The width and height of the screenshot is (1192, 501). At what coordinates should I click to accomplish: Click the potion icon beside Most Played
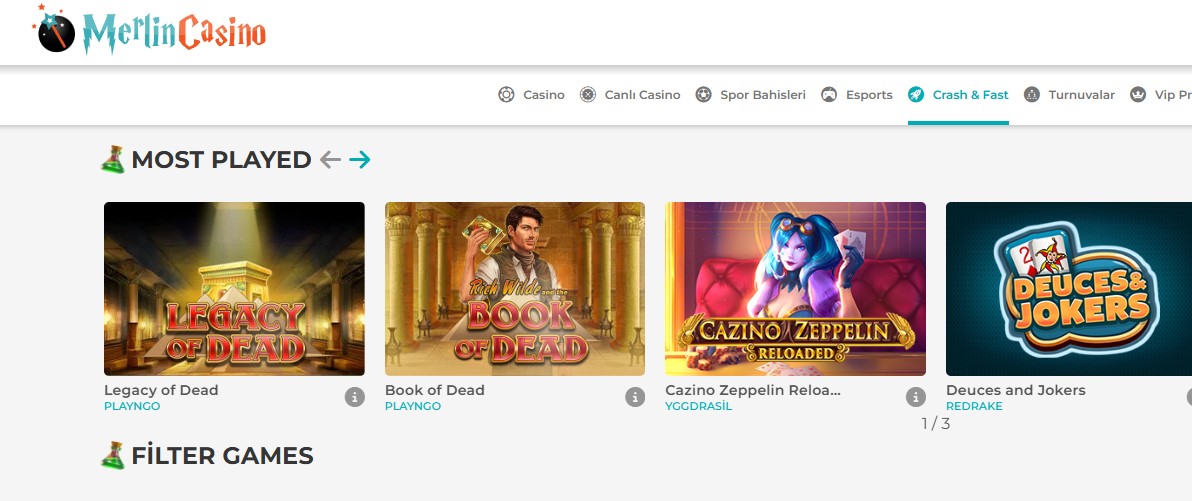(x=113, y=160)
